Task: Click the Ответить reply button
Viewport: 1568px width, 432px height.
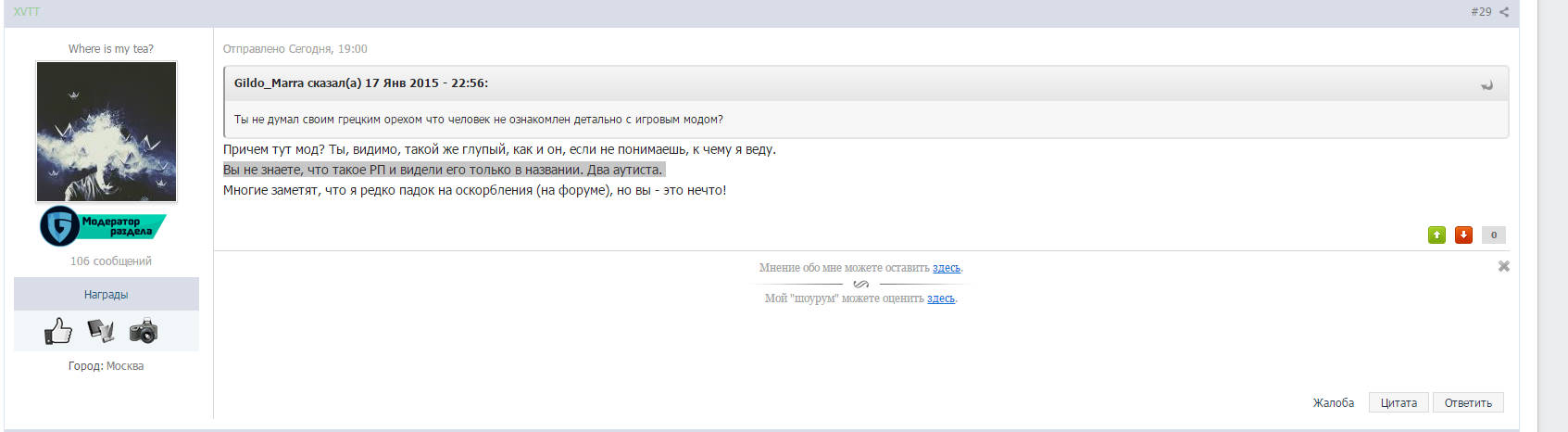Action: (1468, 402)
